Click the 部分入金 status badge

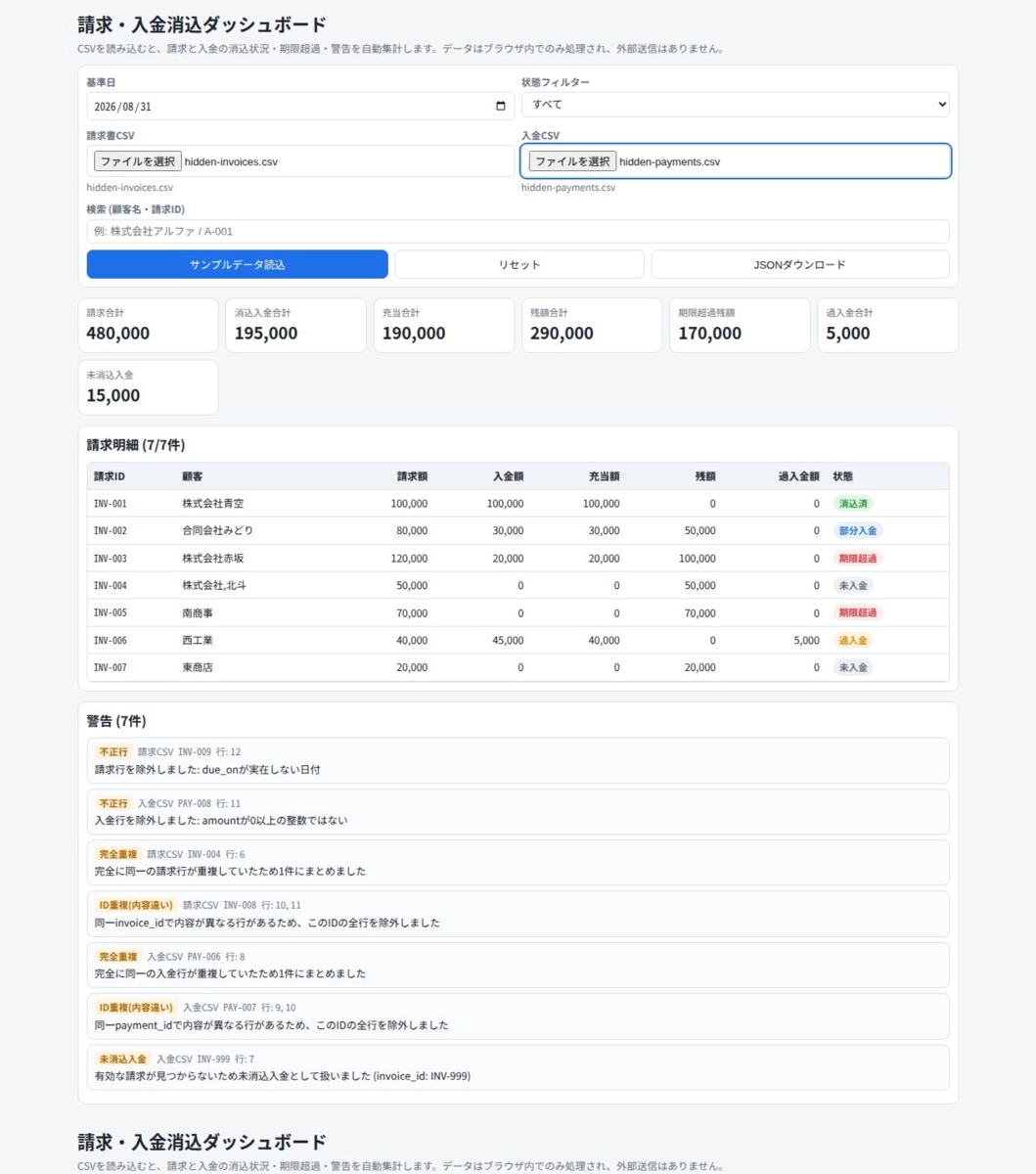(x=858, y=531)
